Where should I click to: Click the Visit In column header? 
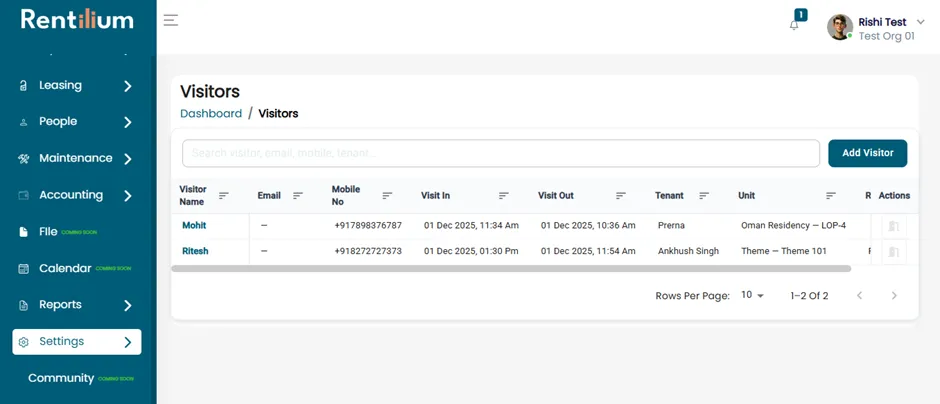point(435,195)
